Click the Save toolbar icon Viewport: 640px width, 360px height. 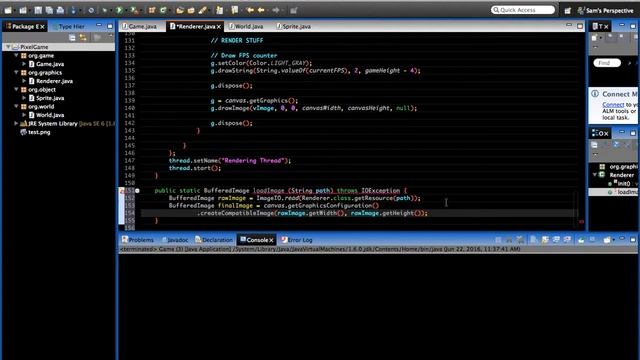pyautogui.click(x=38, y=10)
